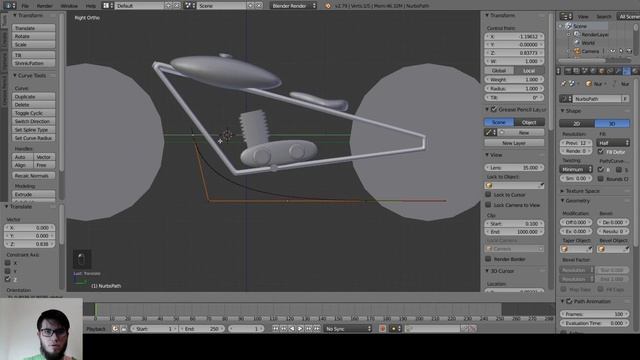Toggle the Path Animation checkbox
The height and width of the screenshot is (360, 640).
tap(569, 301)
